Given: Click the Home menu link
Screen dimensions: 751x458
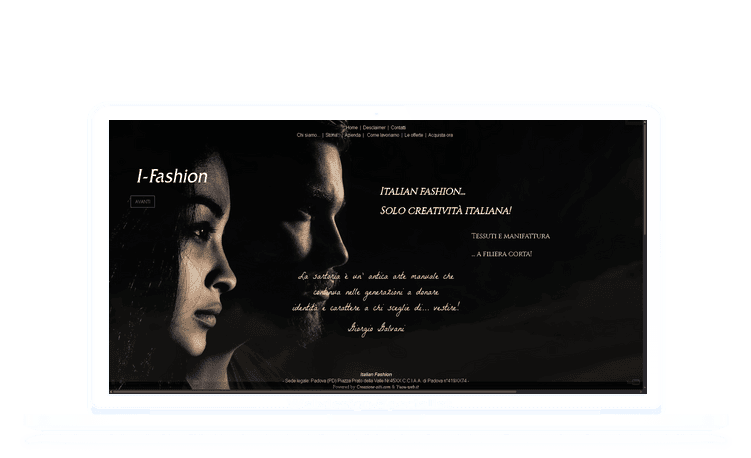Looking at the screenshot, I should [351, 128].
